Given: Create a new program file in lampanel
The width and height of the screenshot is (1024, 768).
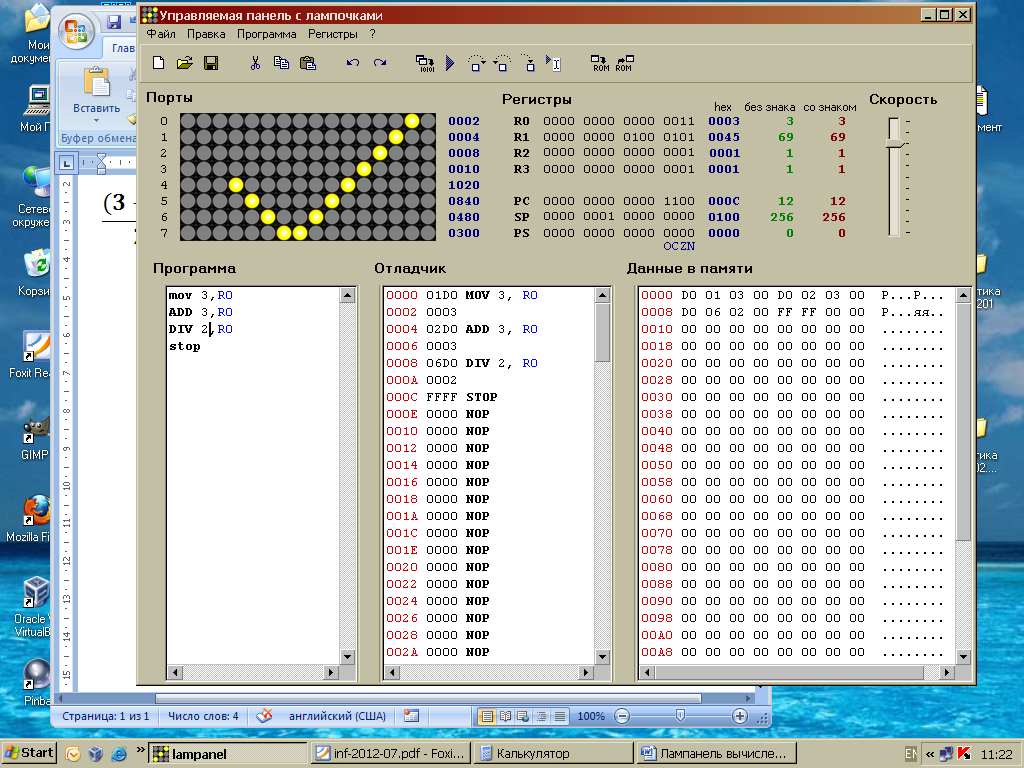Looking at the screenshot, I should [158, 63].
